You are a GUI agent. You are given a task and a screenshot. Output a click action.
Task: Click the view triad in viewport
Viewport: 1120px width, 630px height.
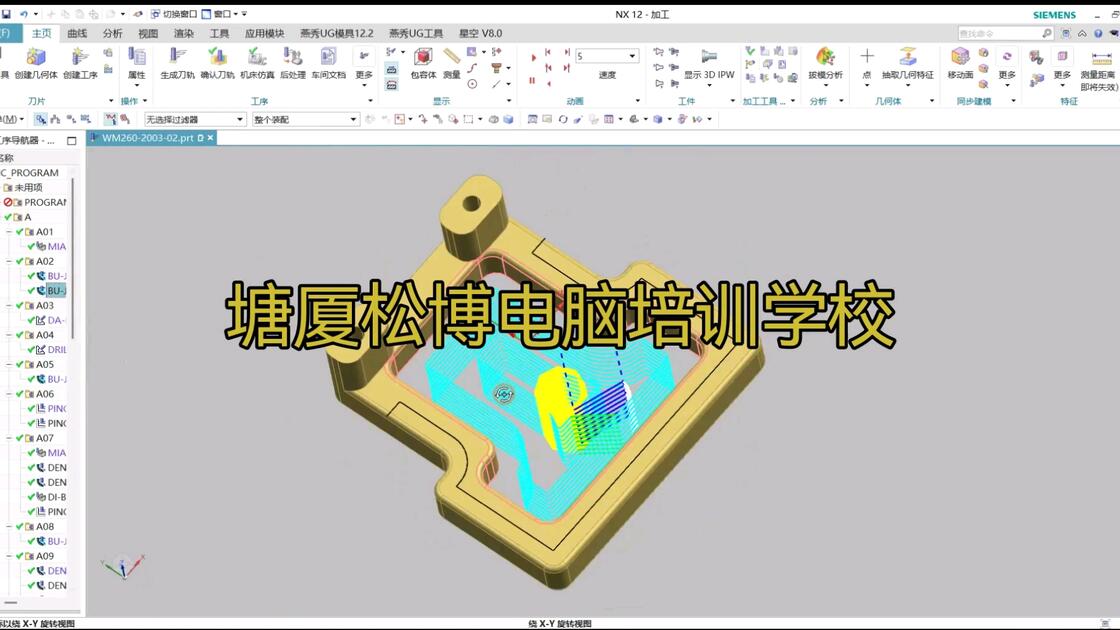pyautogui.click(x=123, y=567)
